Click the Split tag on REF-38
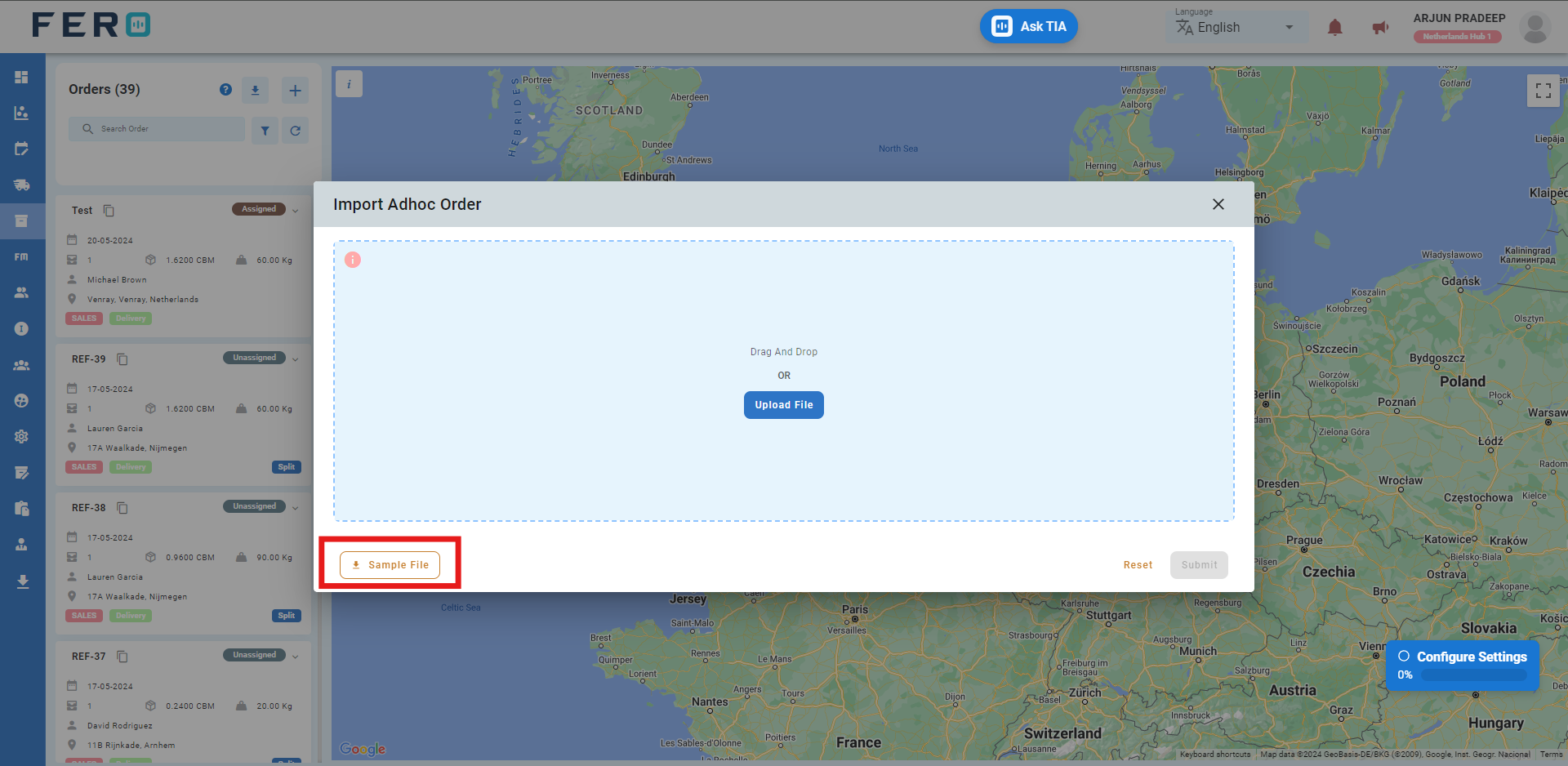The height and width of the screenshot is (766, 1568). (287, 616)
